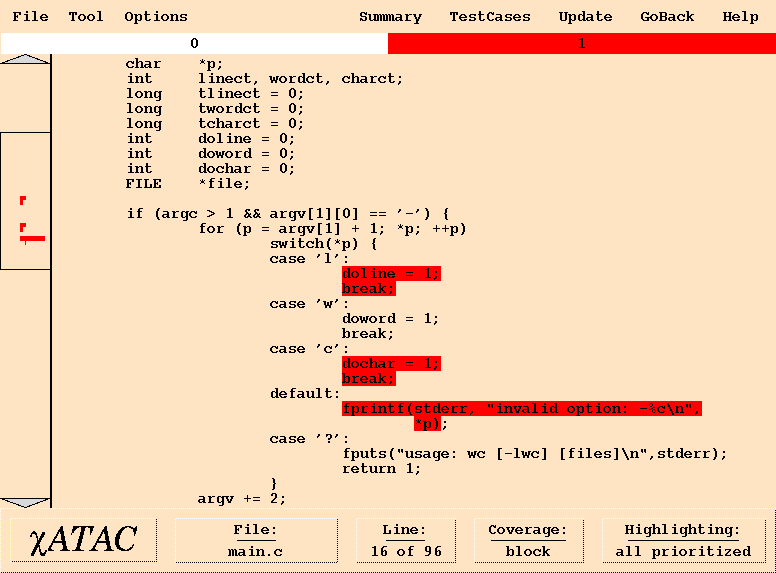
Task: Click the Highlighting: all prioritized box
Action: pos(682,540)
